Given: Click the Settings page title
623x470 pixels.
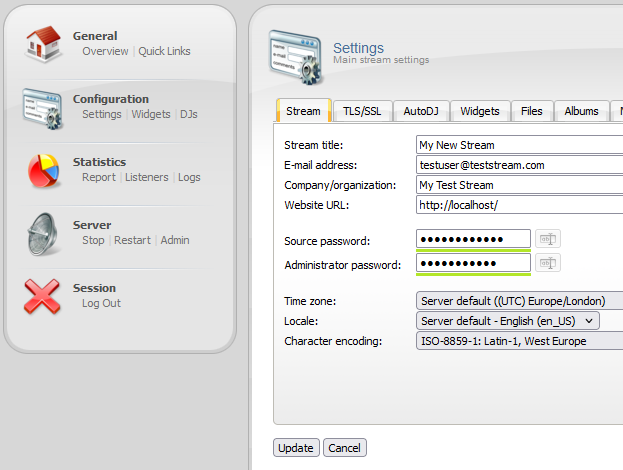Looking at the screenshot, I should (x=358, y=48).
